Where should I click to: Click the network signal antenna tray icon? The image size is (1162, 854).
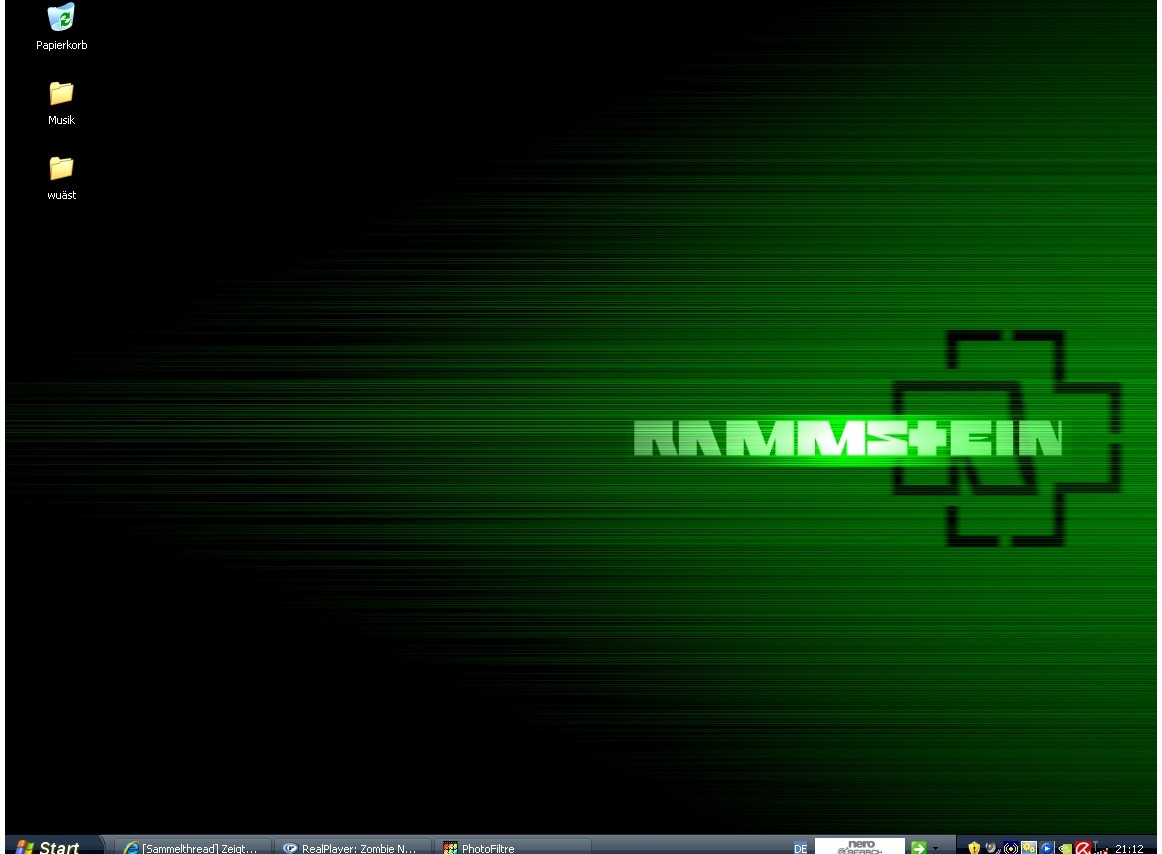(x=1100, y=848)
